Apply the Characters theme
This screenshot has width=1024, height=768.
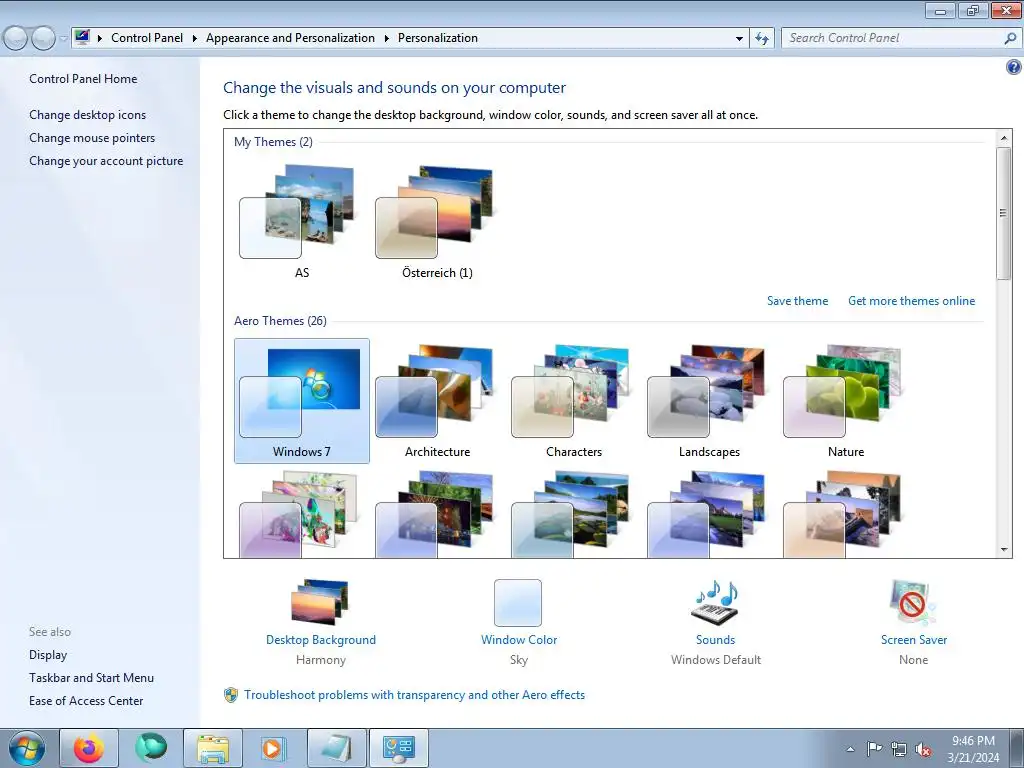[x=573, y=400]
